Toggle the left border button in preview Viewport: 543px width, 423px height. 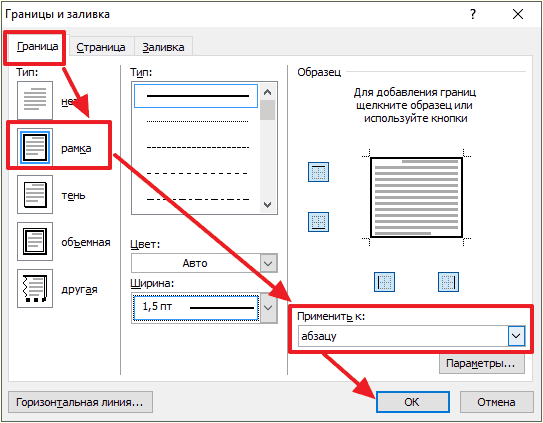click(384, 282)
